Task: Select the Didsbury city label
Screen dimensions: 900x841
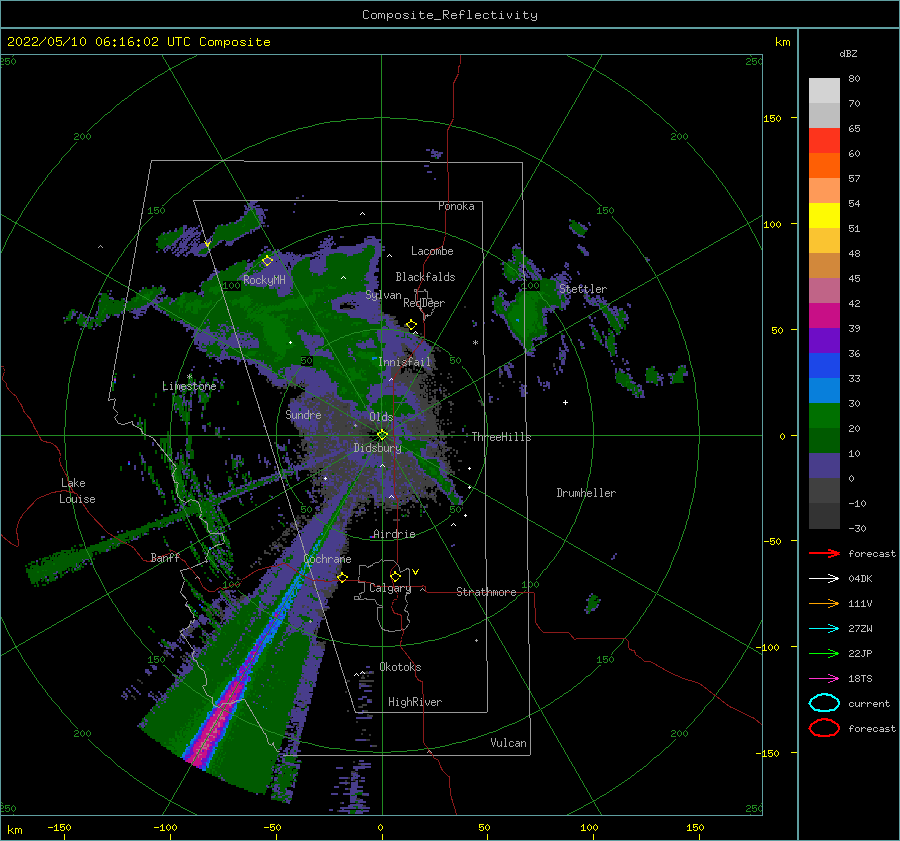Action: coord(378,448)
